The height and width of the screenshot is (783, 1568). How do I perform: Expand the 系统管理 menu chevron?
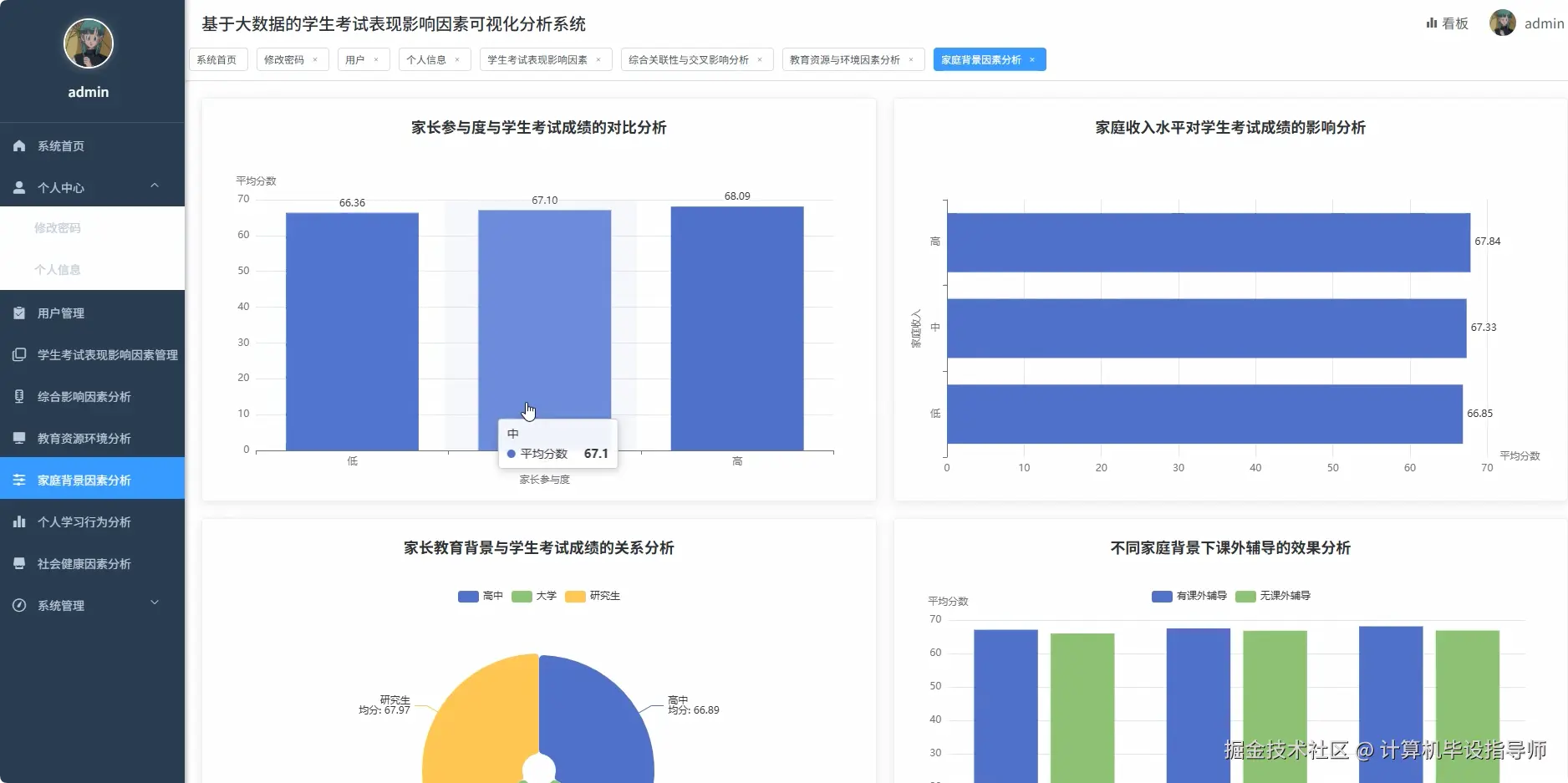(155, 603)
